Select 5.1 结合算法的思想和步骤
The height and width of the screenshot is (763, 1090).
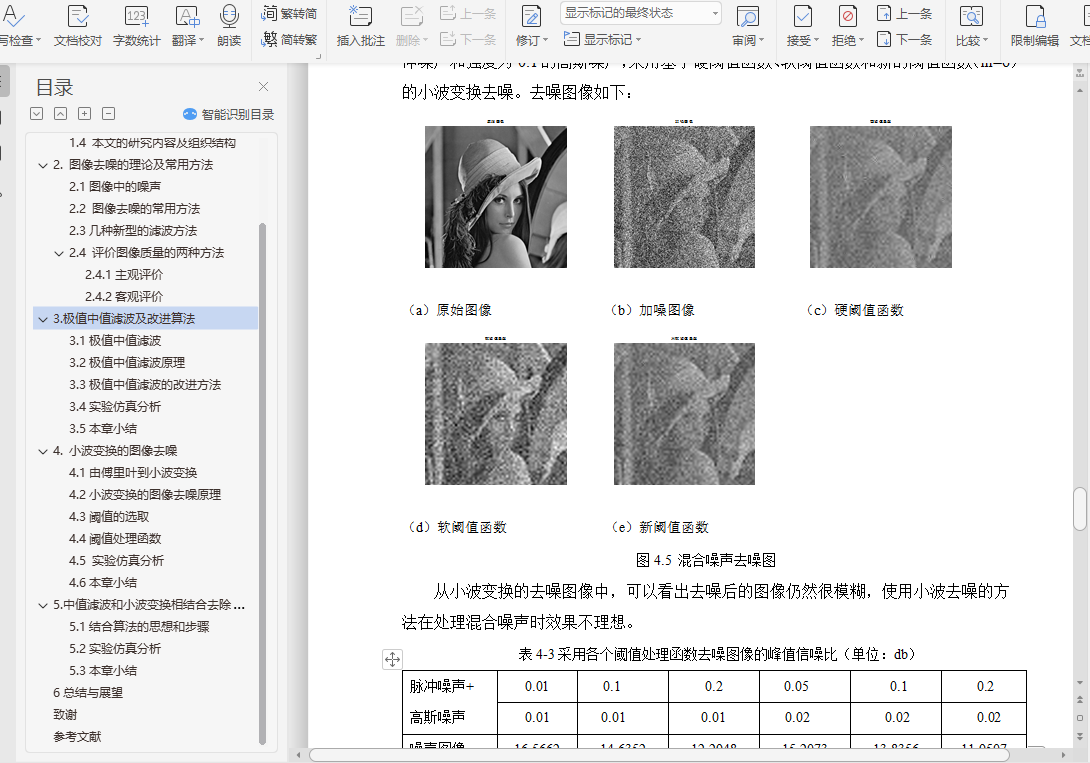pos(139,627)
